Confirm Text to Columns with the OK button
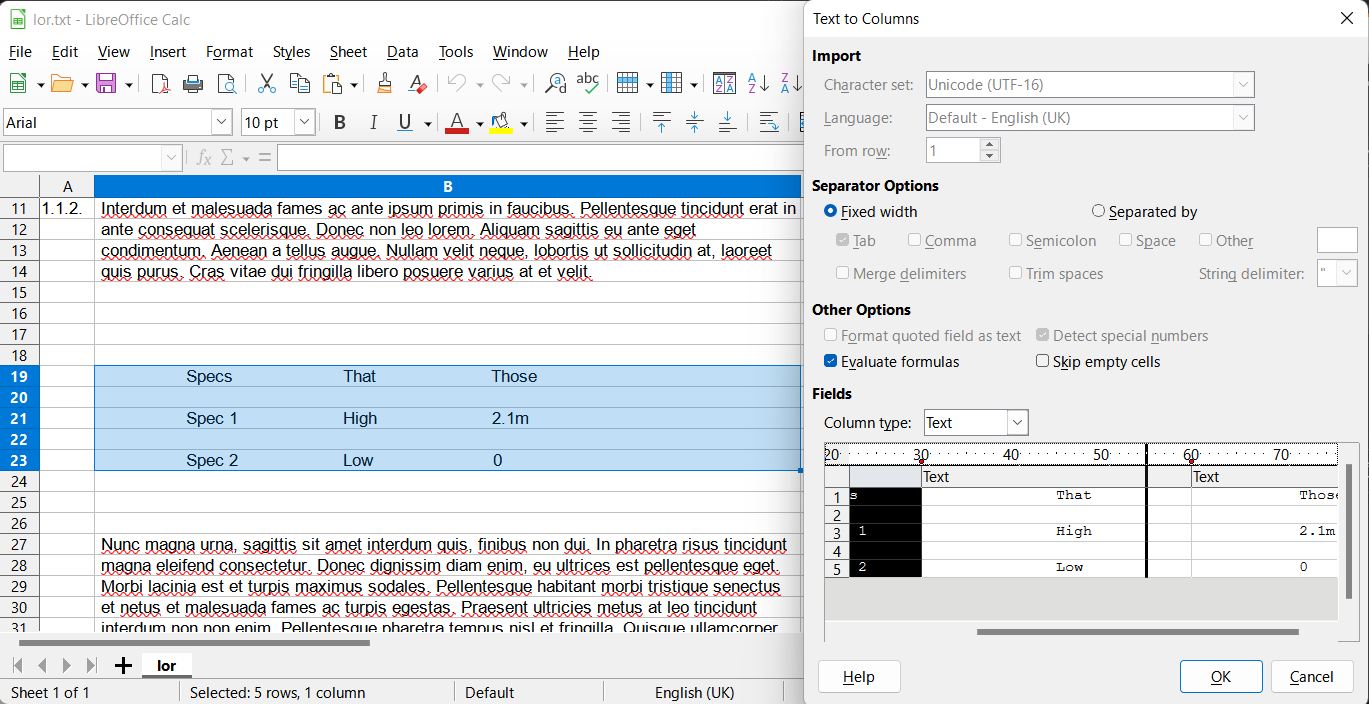Viewport: 1369px width, 704px height. click(x=1221, y=677)
